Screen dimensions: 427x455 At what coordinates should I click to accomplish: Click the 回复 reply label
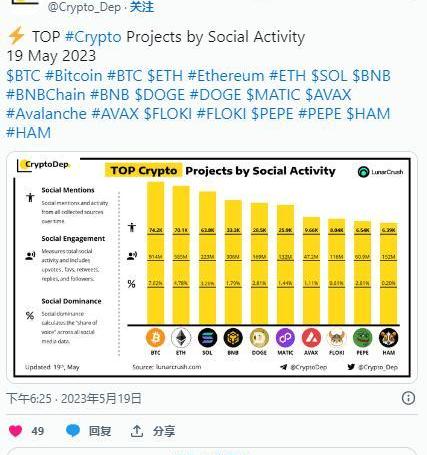pos(100,431)
